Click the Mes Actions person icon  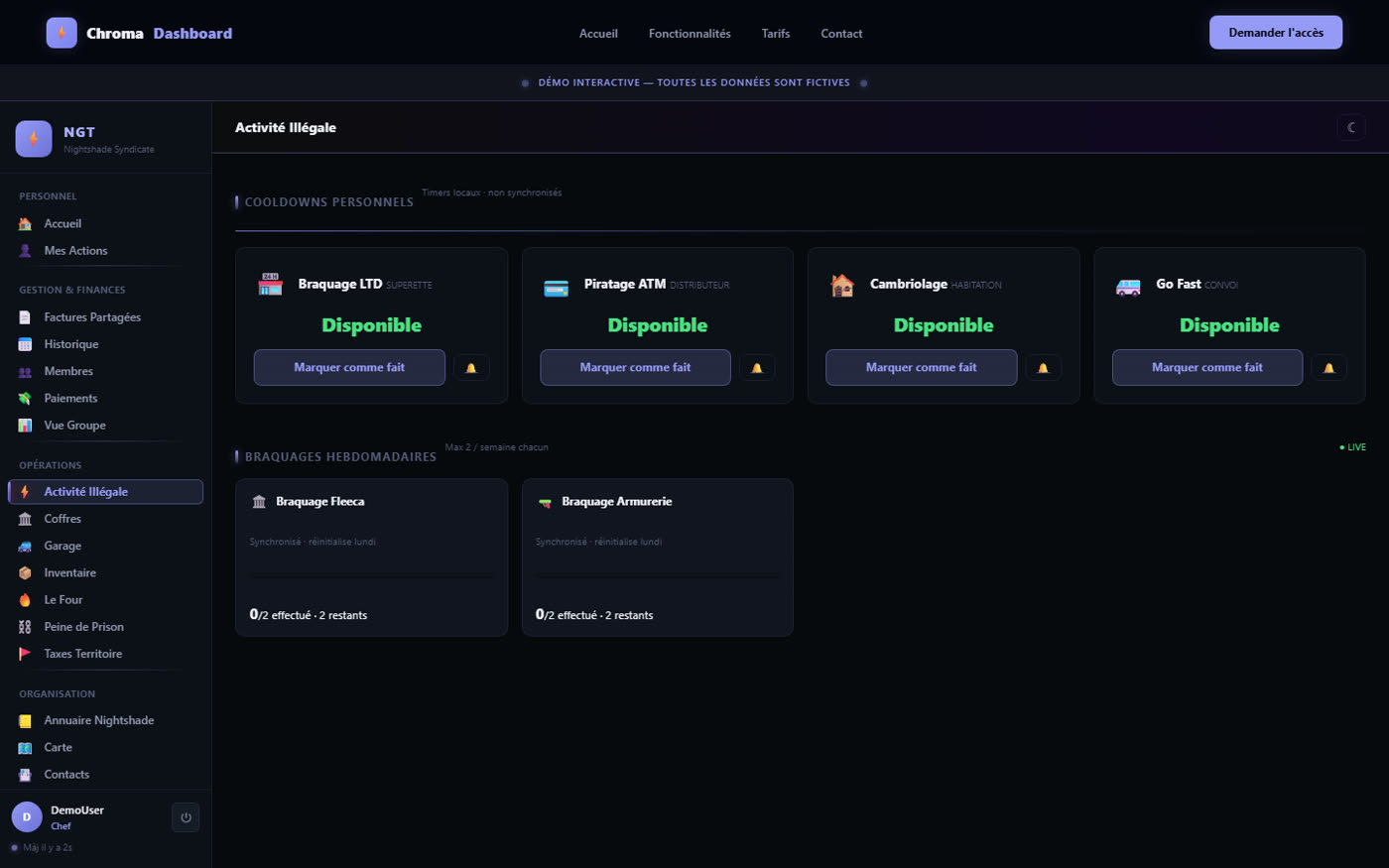coord(25,251)
